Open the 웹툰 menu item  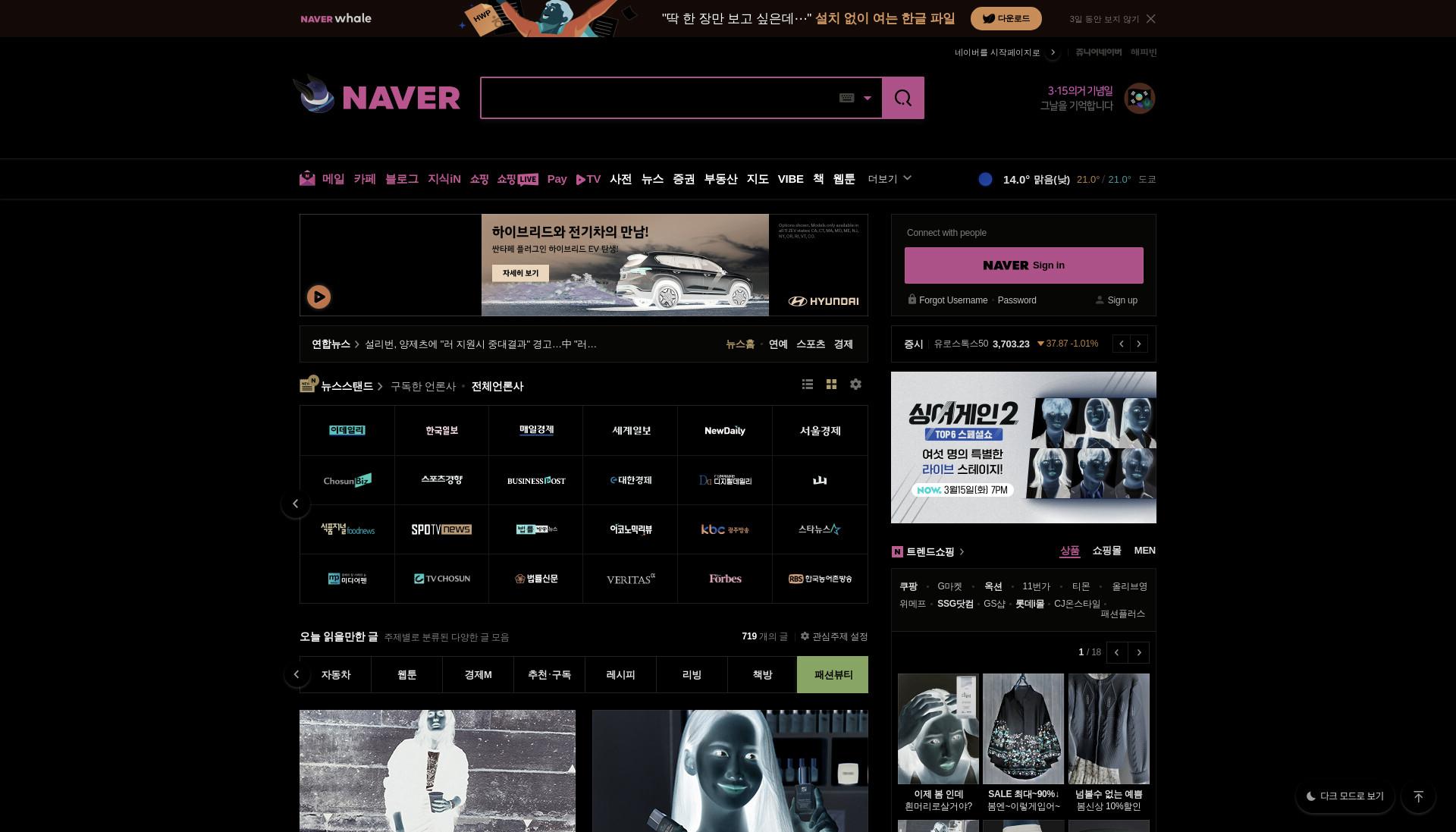point(844,179)
